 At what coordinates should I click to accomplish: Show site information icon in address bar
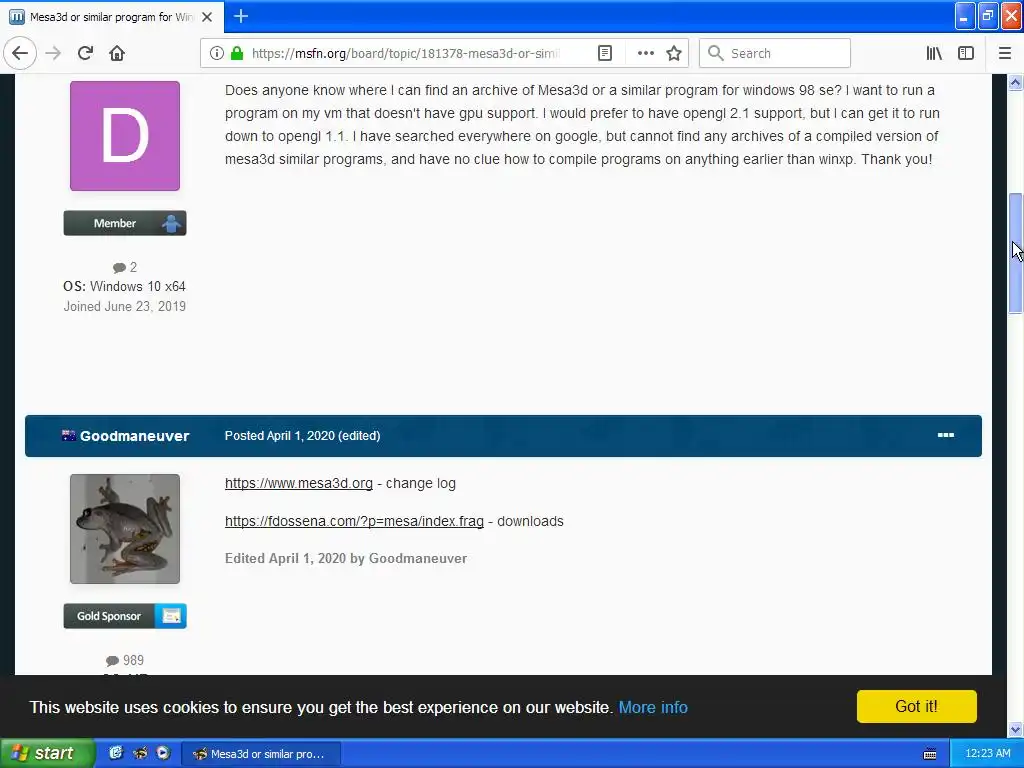(x=216, y=54)
